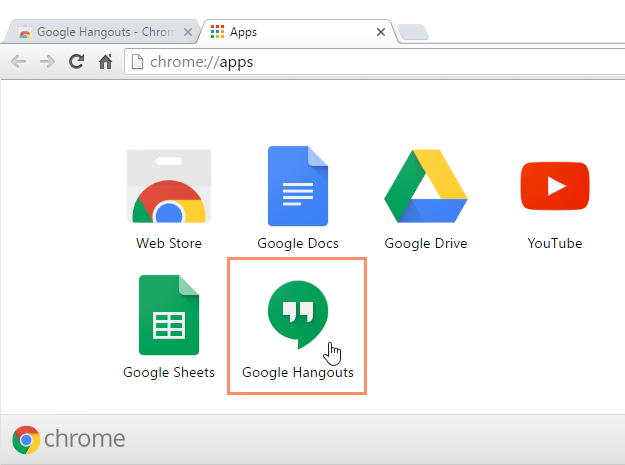Viewport: 625px width, 465px height.
Task: Select the Apps tab
Action: pos(290,32)
